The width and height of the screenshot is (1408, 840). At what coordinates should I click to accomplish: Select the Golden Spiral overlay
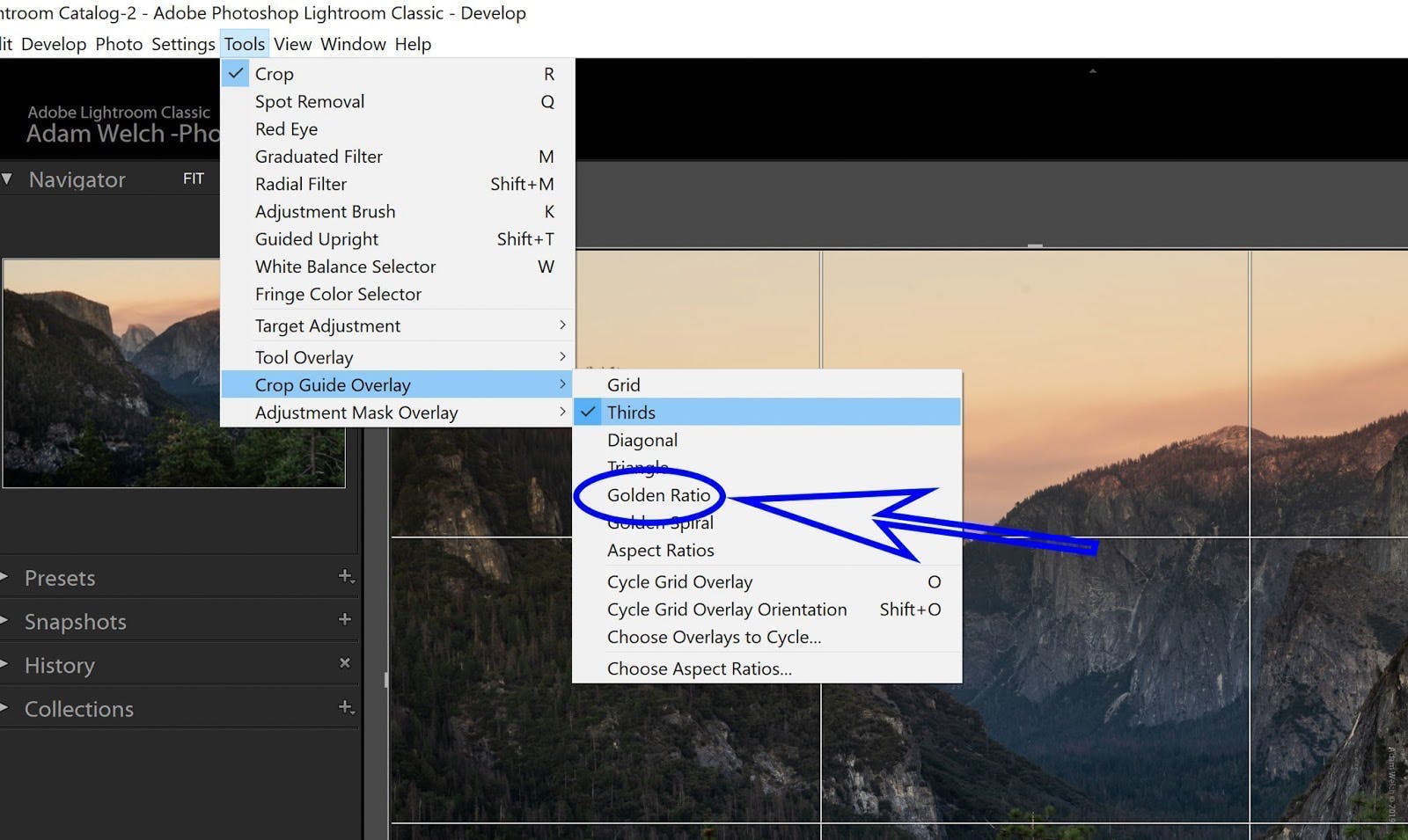[x=660, y=522]
